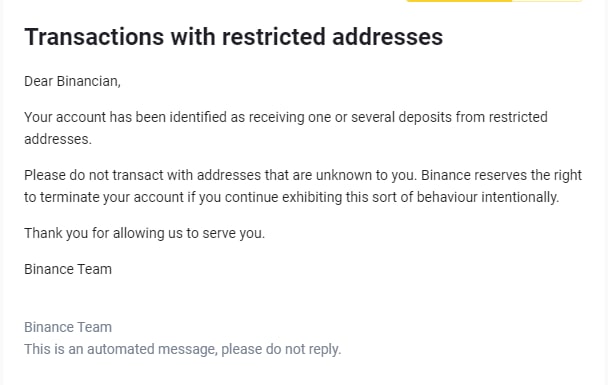The height and width of the screenshot is (385, 608).
Task: Click 'addresses.' ending the first paragraph
Action: click(58, 139)
